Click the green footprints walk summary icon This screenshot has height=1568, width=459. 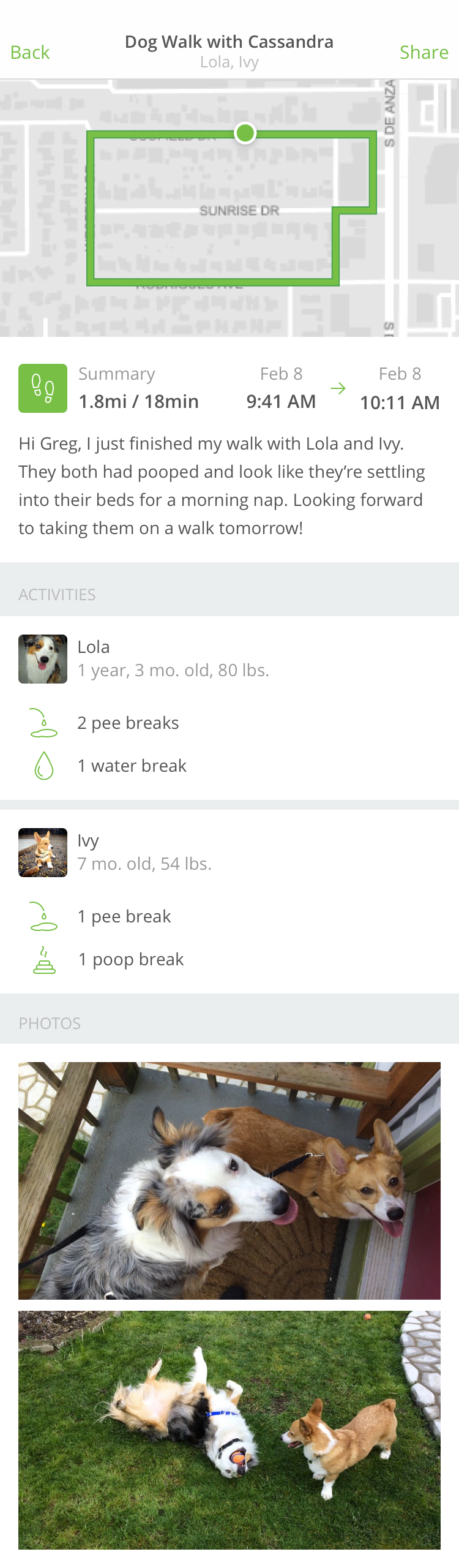coord(43,388)
